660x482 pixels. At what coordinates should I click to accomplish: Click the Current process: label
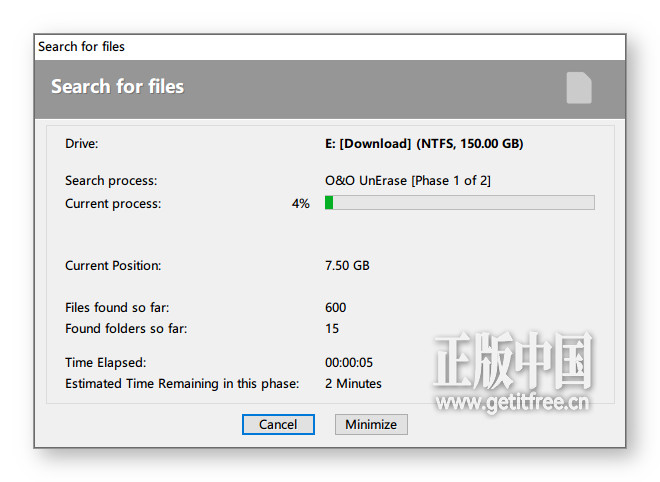tap(113, 204)
